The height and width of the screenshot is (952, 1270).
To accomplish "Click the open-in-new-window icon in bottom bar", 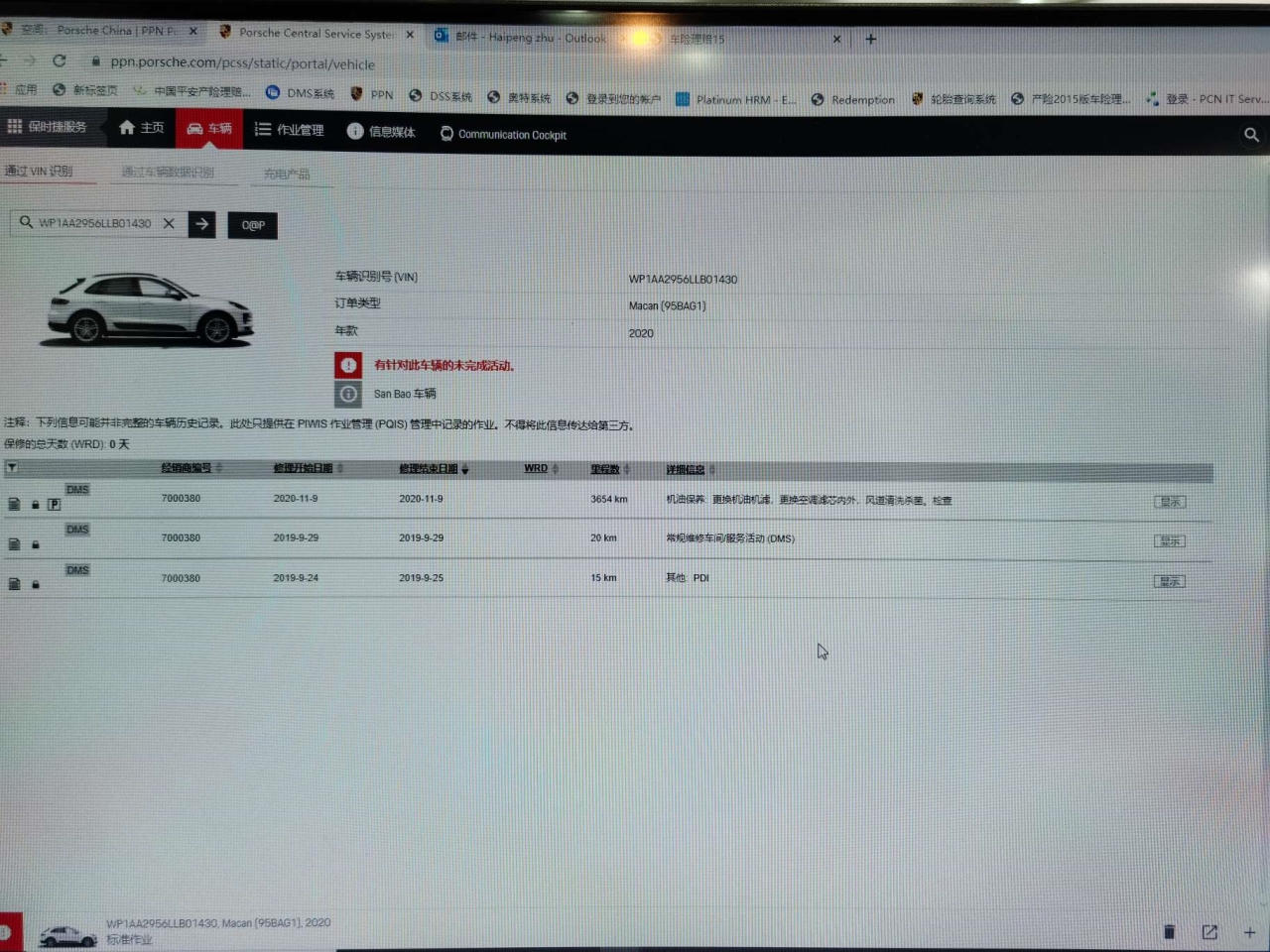I will 1209,932.
